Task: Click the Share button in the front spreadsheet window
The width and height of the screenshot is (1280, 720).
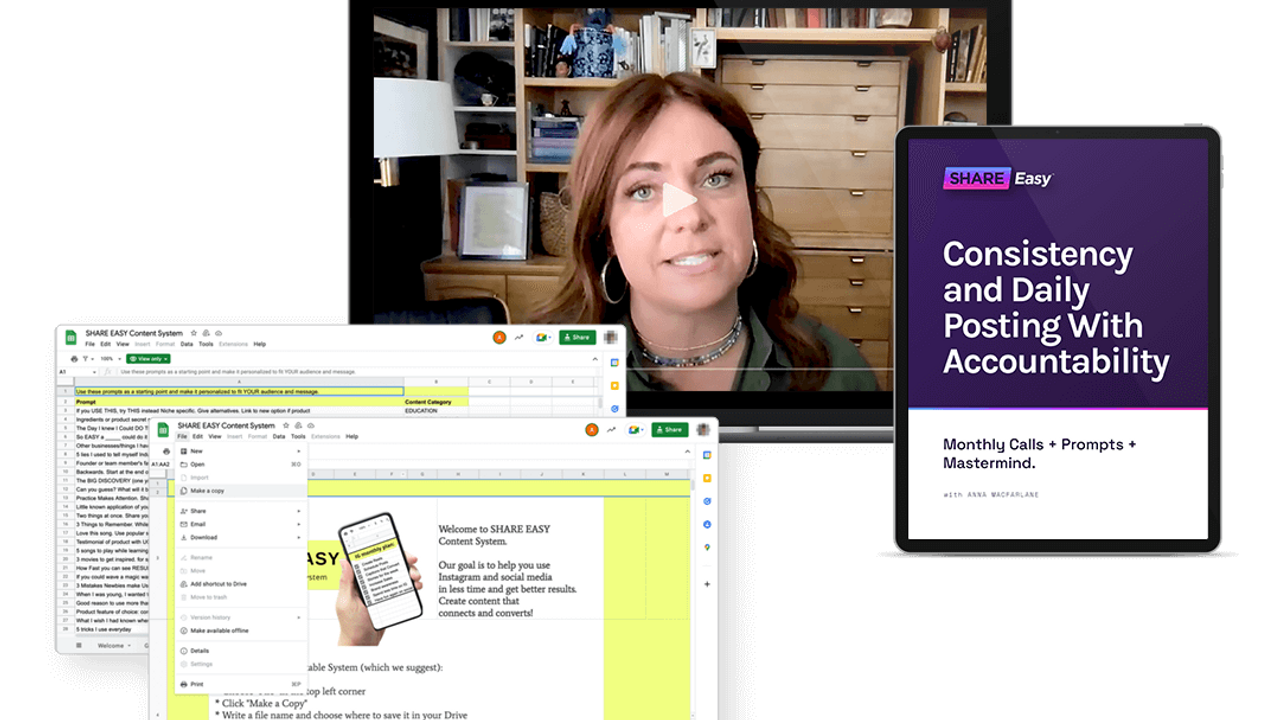Action: 670,430
